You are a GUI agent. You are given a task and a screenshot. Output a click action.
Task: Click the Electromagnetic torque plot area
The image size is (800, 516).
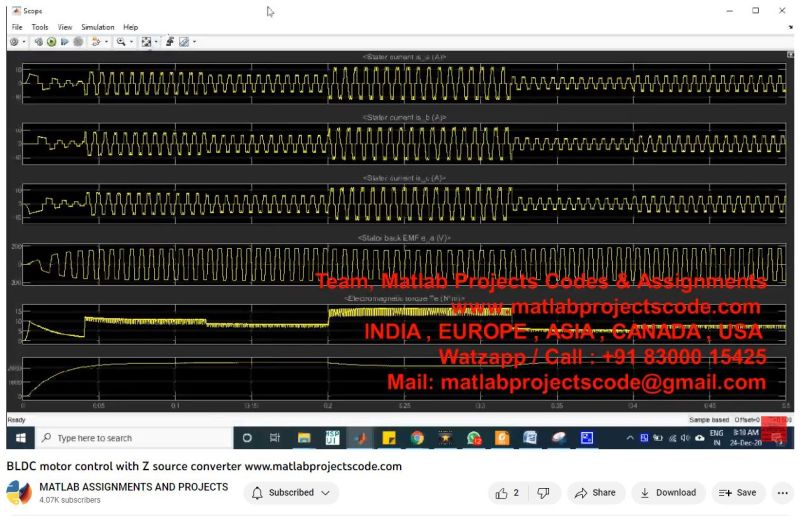404,325
